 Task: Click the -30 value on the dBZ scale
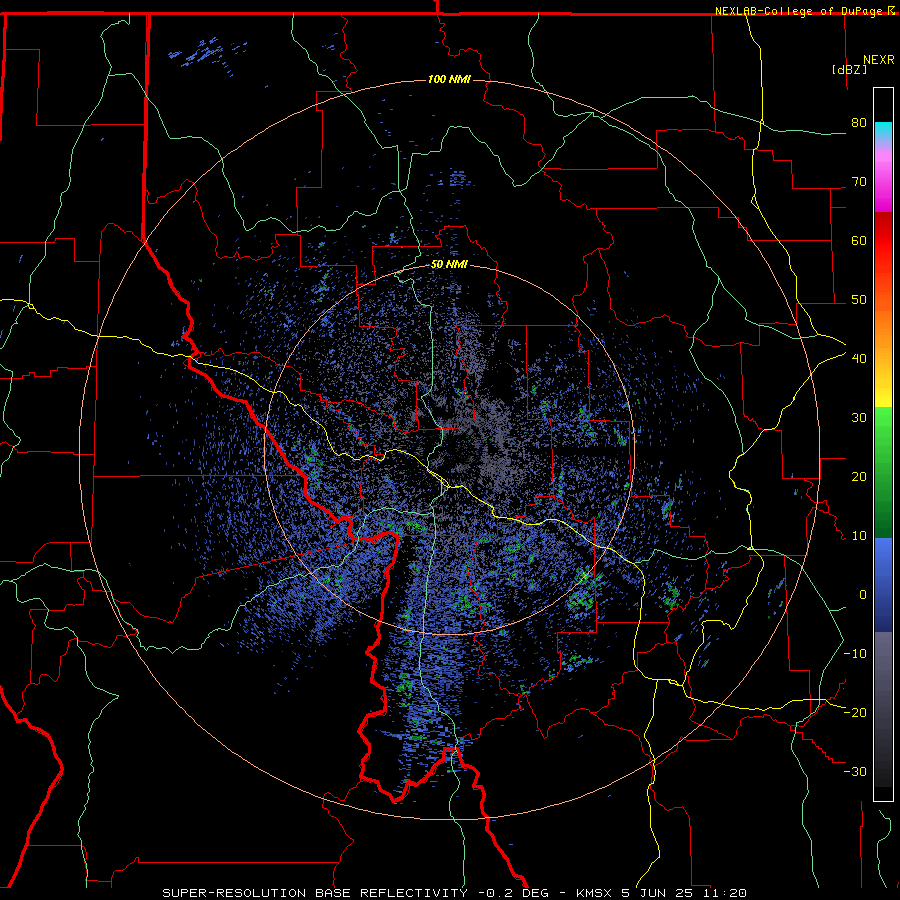coord(855,771)
